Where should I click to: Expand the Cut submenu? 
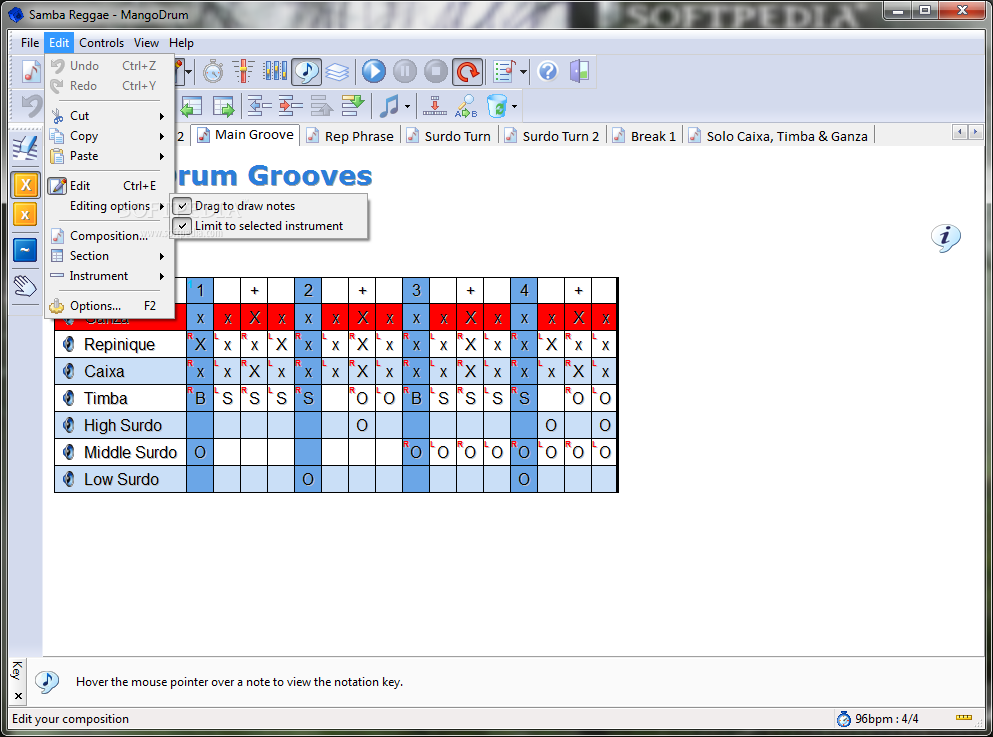[x=109, y=116]
